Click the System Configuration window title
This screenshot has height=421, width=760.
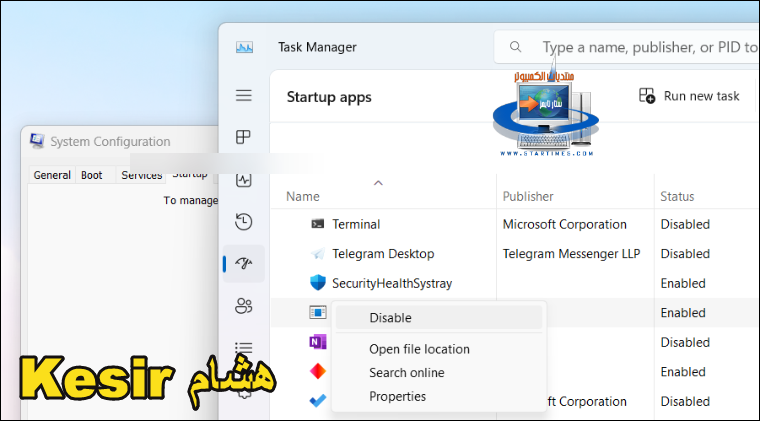[x=111, y=141]
